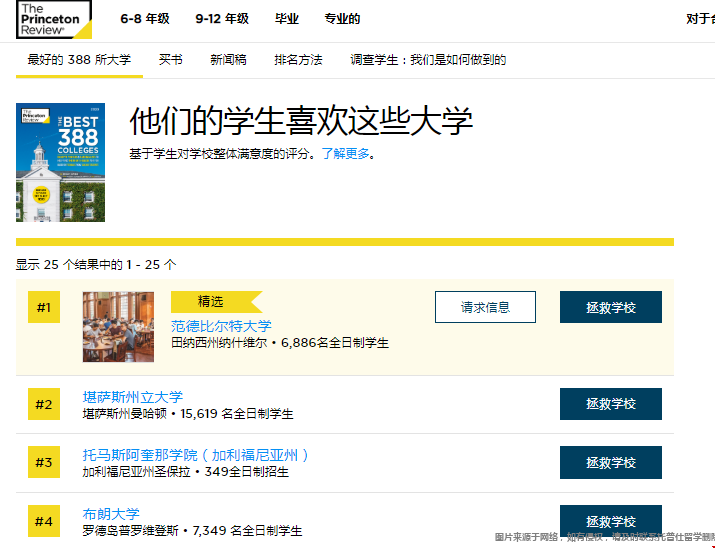
Task: Click the 精选 featured ribbon
Action: [217, 302]
